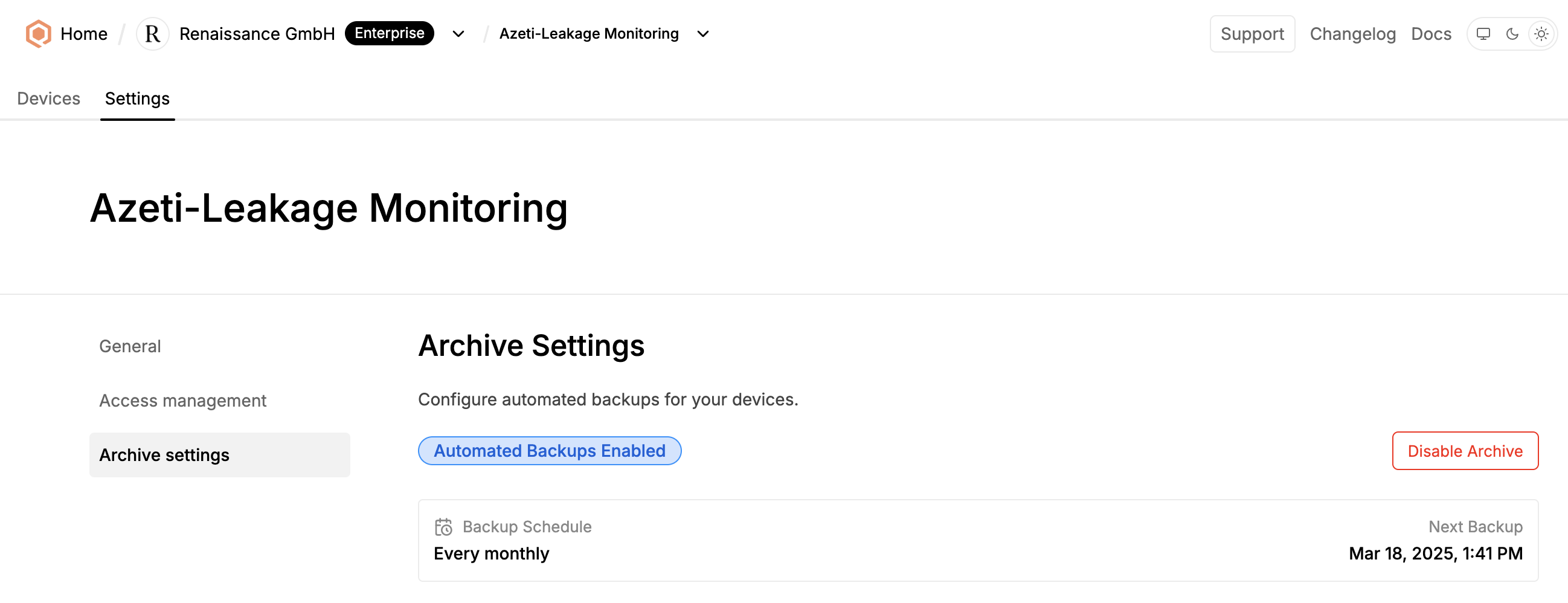This screenshot has width=1568, height=603.
Task: Click the Support button
Action: click(1252, 34)
